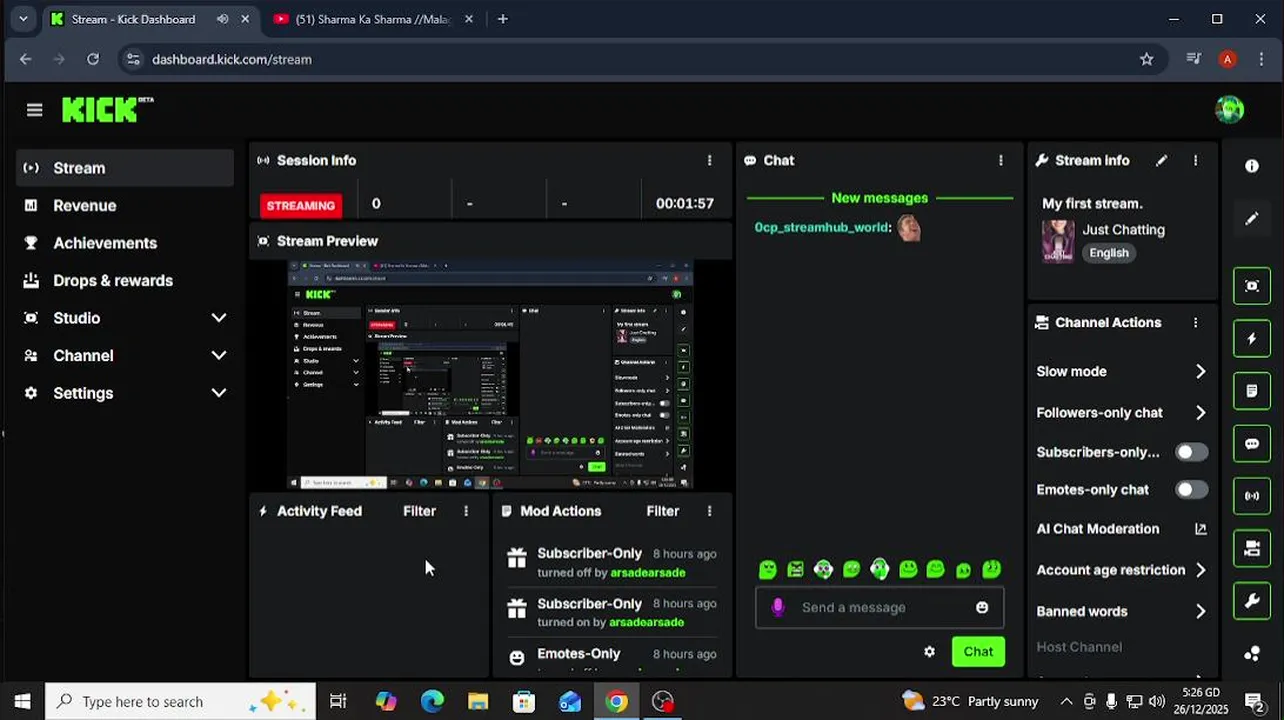
Task: Open chat settings gear icon
Action: coord(930,651)
